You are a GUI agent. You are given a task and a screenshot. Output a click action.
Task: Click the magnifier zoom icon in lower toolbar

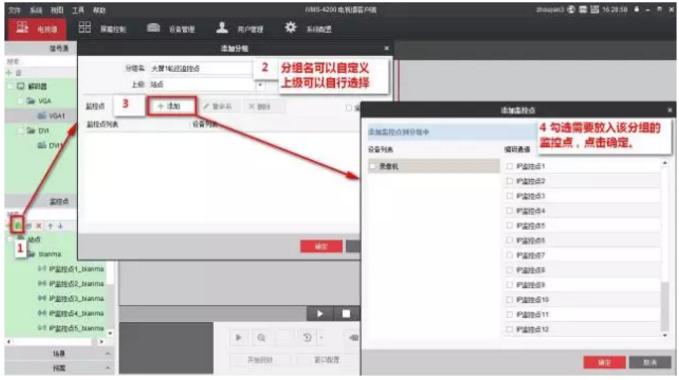[261, 338]
